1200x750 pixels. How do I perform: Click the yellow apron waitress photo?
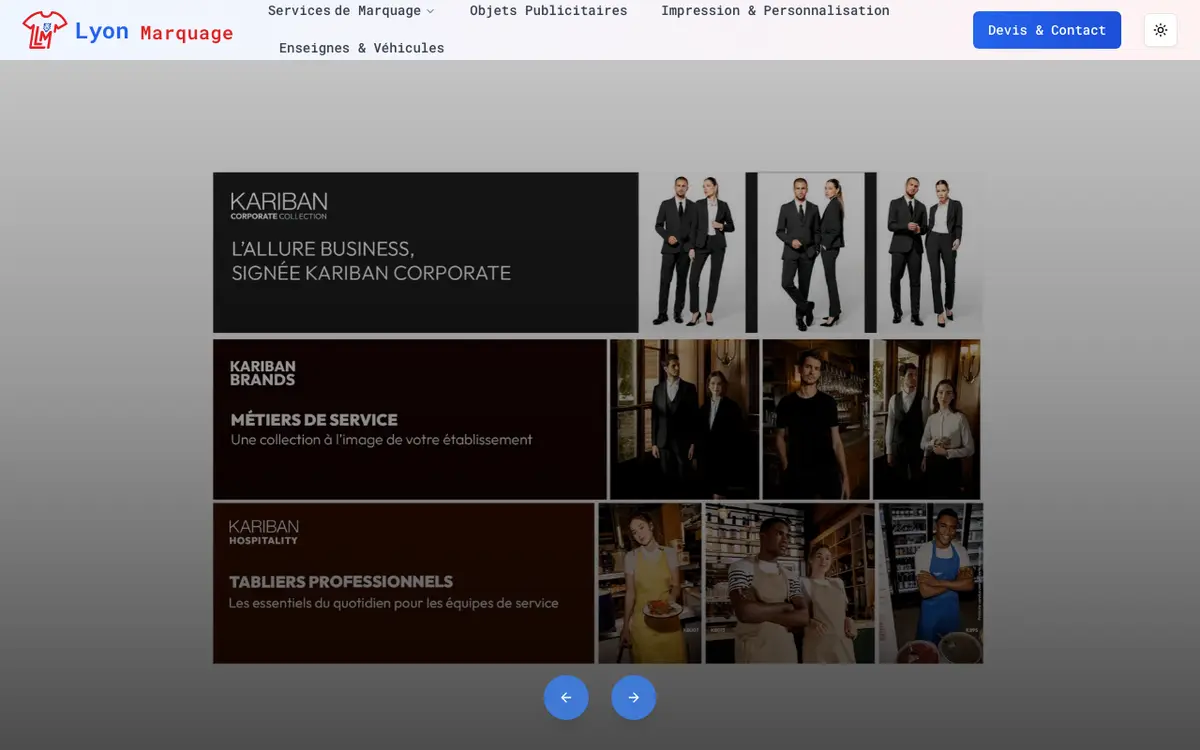(x=650, y=583)
